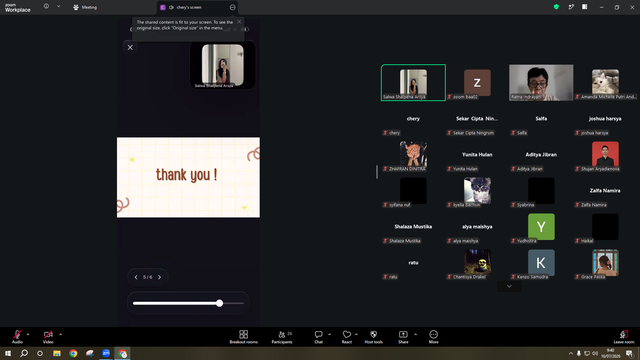Click the Aditya Jibran participant name
The image size is (640, 360).
541,155
